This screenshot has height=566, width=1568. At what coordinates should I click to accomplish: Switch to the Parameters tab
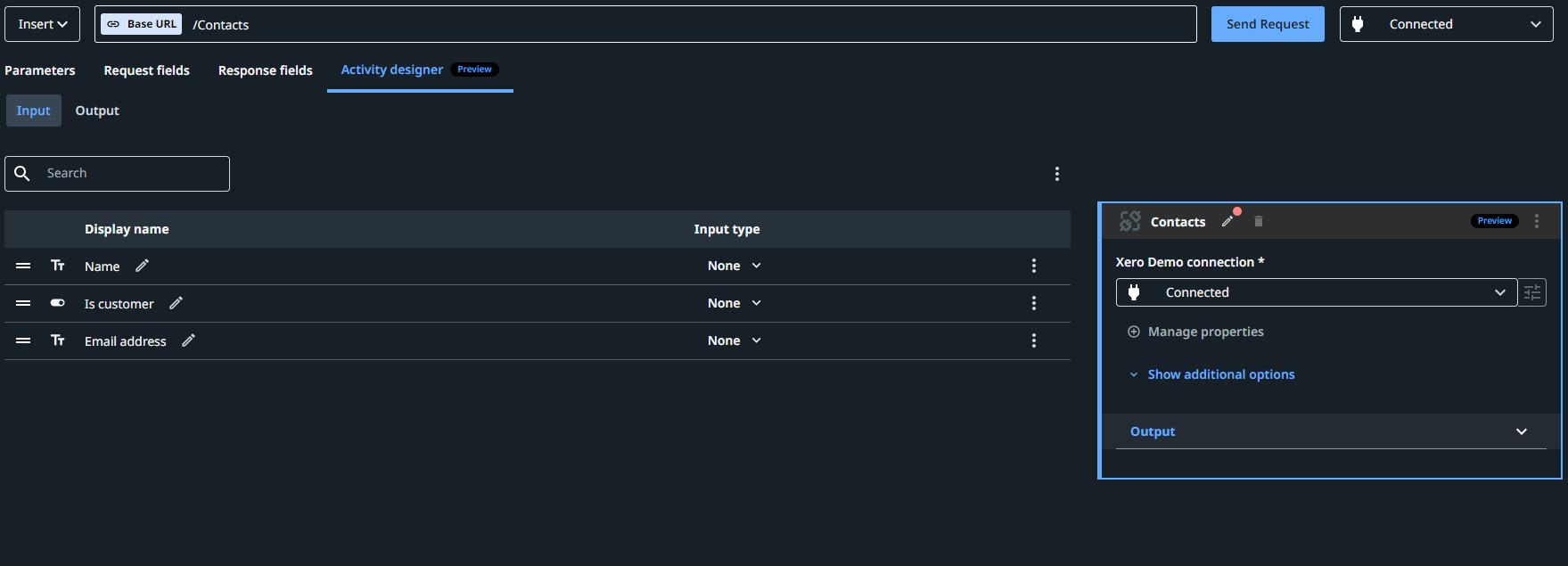[x=40, y=70]
